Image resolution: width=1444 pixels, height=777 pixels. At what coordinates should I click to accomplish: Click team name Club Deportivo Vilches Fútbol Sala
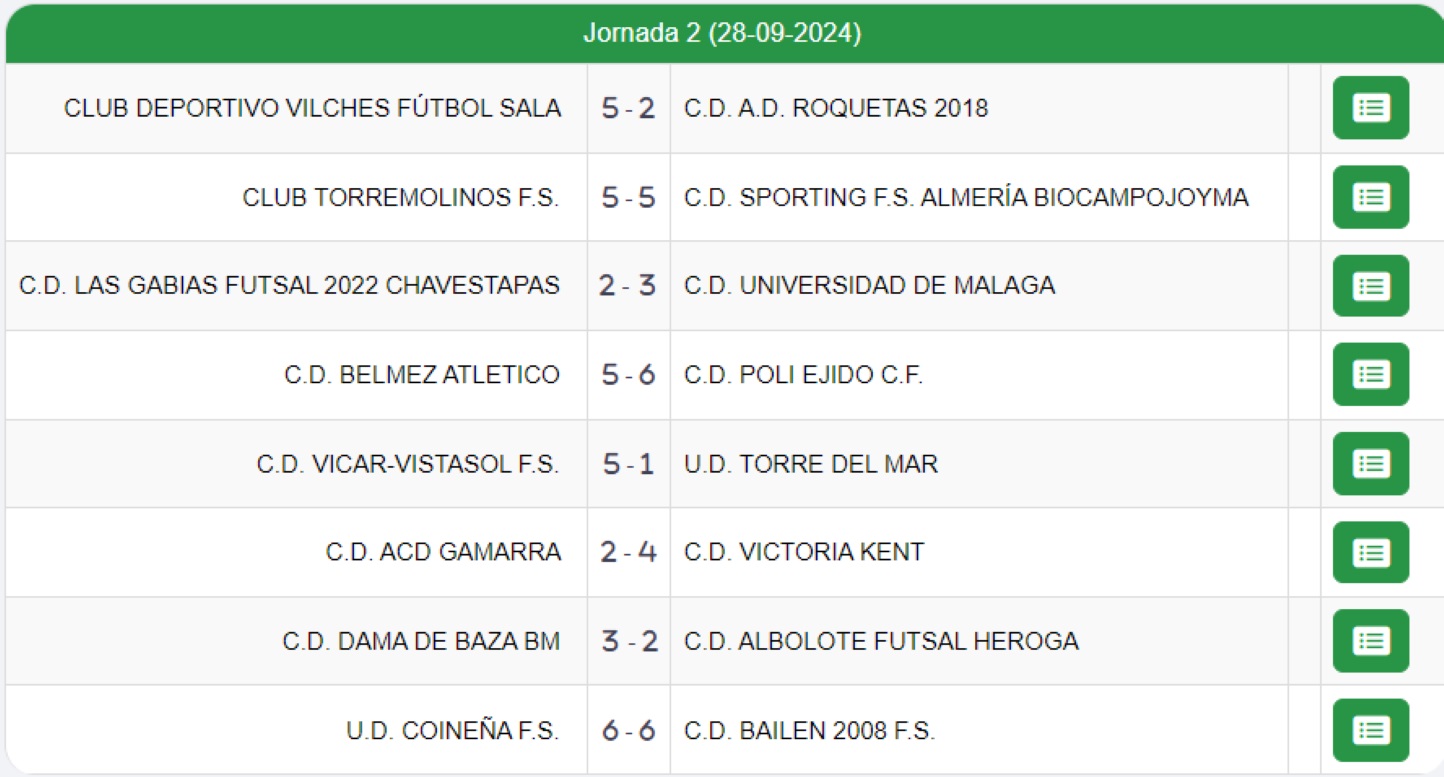pos(312,108)
